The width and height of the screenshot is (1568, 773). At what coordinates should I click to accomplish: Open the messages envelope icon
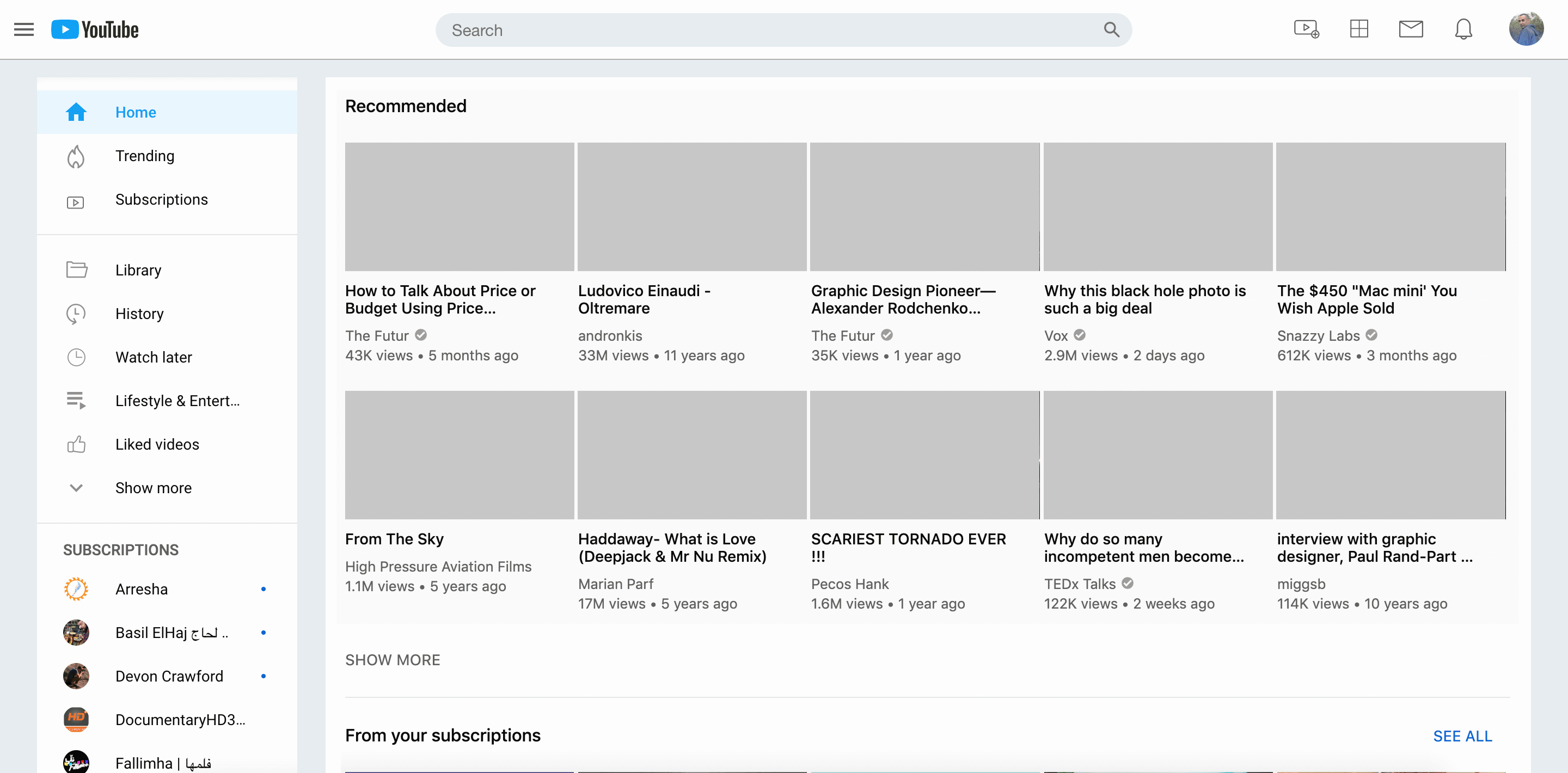tap(1410, 29)
